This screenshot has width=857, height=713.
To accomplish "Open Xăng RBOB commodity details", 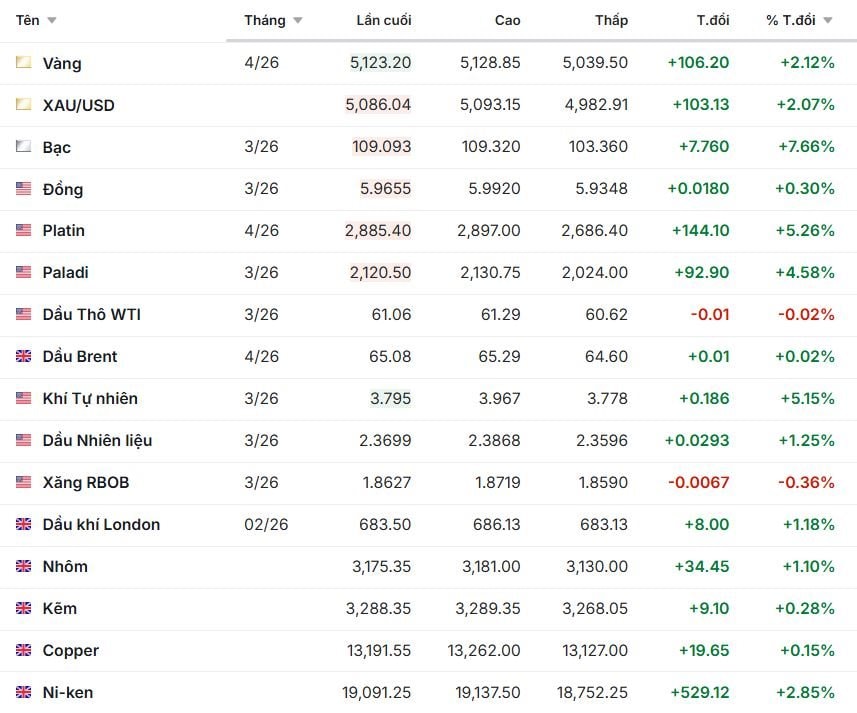I will pos(86,482).
